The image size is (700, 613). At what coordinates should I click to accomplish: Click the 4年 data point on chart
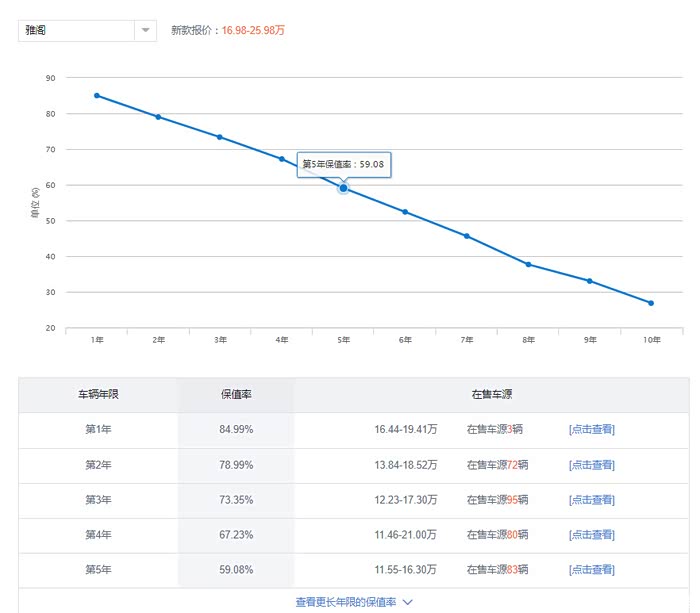[282, 159]
